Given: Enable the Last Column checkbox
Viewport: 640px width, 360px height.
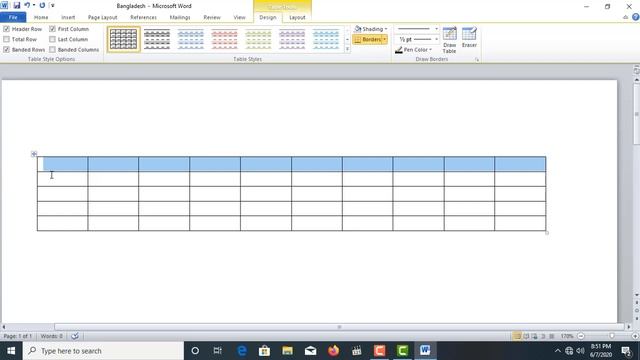Looking at the screenshot, I should pos(52,39).
